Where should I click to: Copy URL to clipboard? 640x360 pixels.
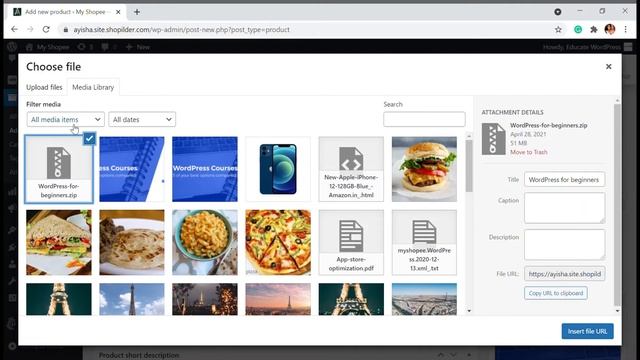click(556, 293)
